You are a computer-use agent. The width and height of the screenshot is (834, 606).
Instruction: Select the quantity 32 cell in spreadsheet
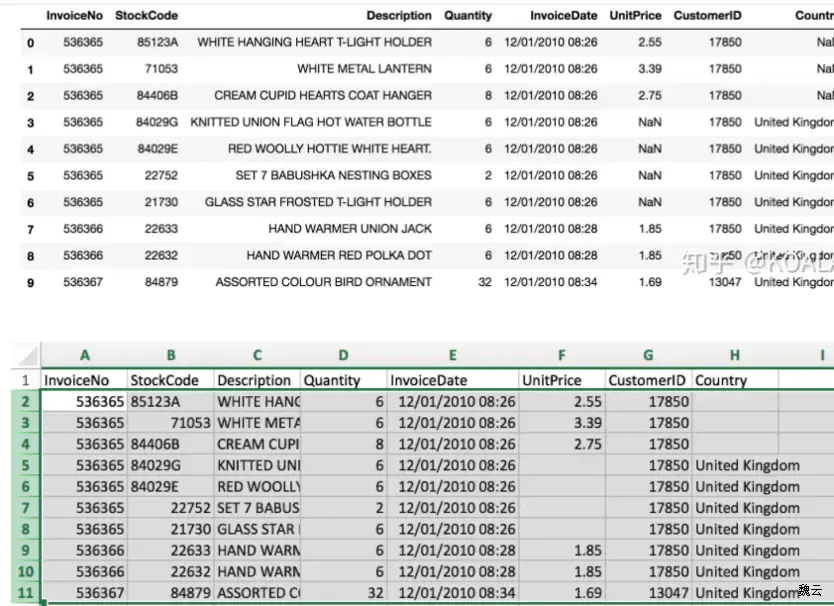point(344,593)
